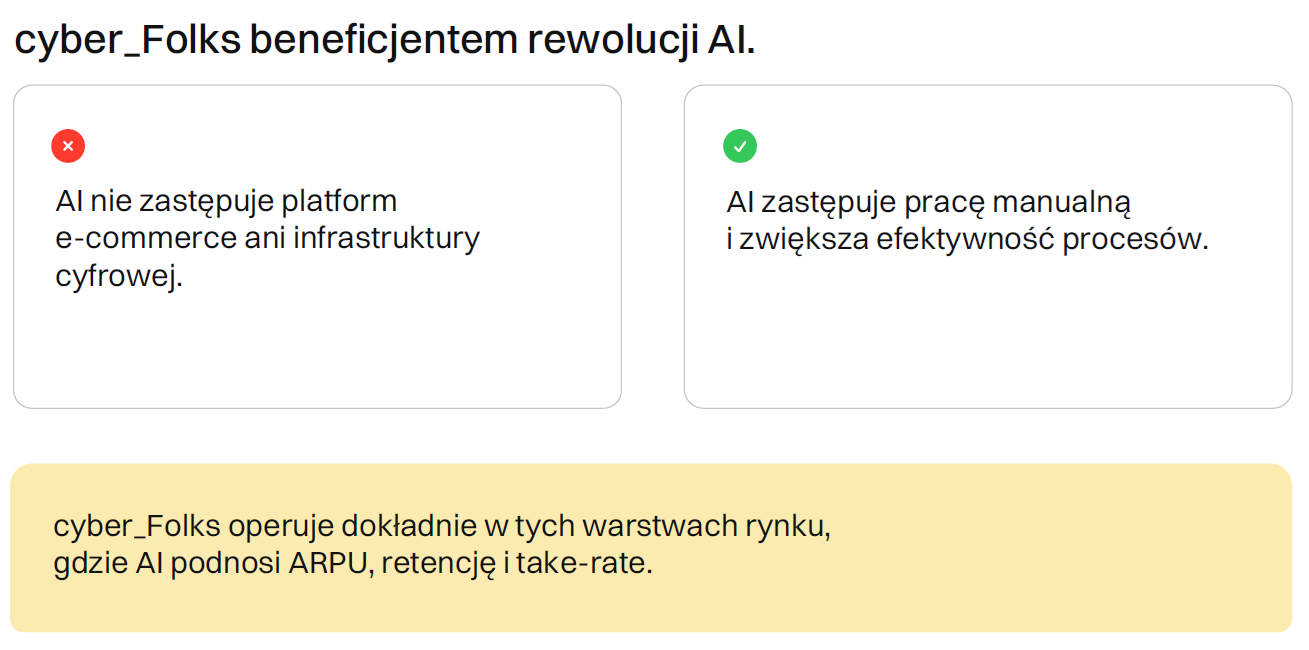1309x650 pixels.
Task: Click the line "i zwiększa efektywność procesów."
Action: tap(967, 240)
